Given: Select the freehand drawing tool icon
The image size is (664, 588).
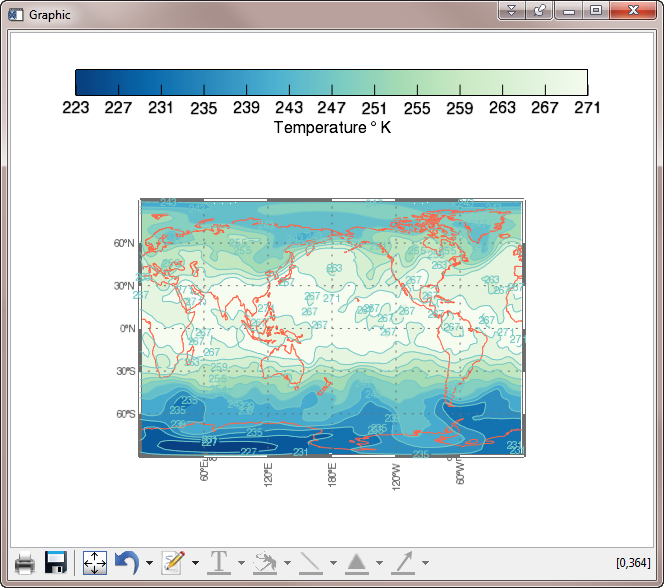Looking at the screenshot, I should pos(265,563).
